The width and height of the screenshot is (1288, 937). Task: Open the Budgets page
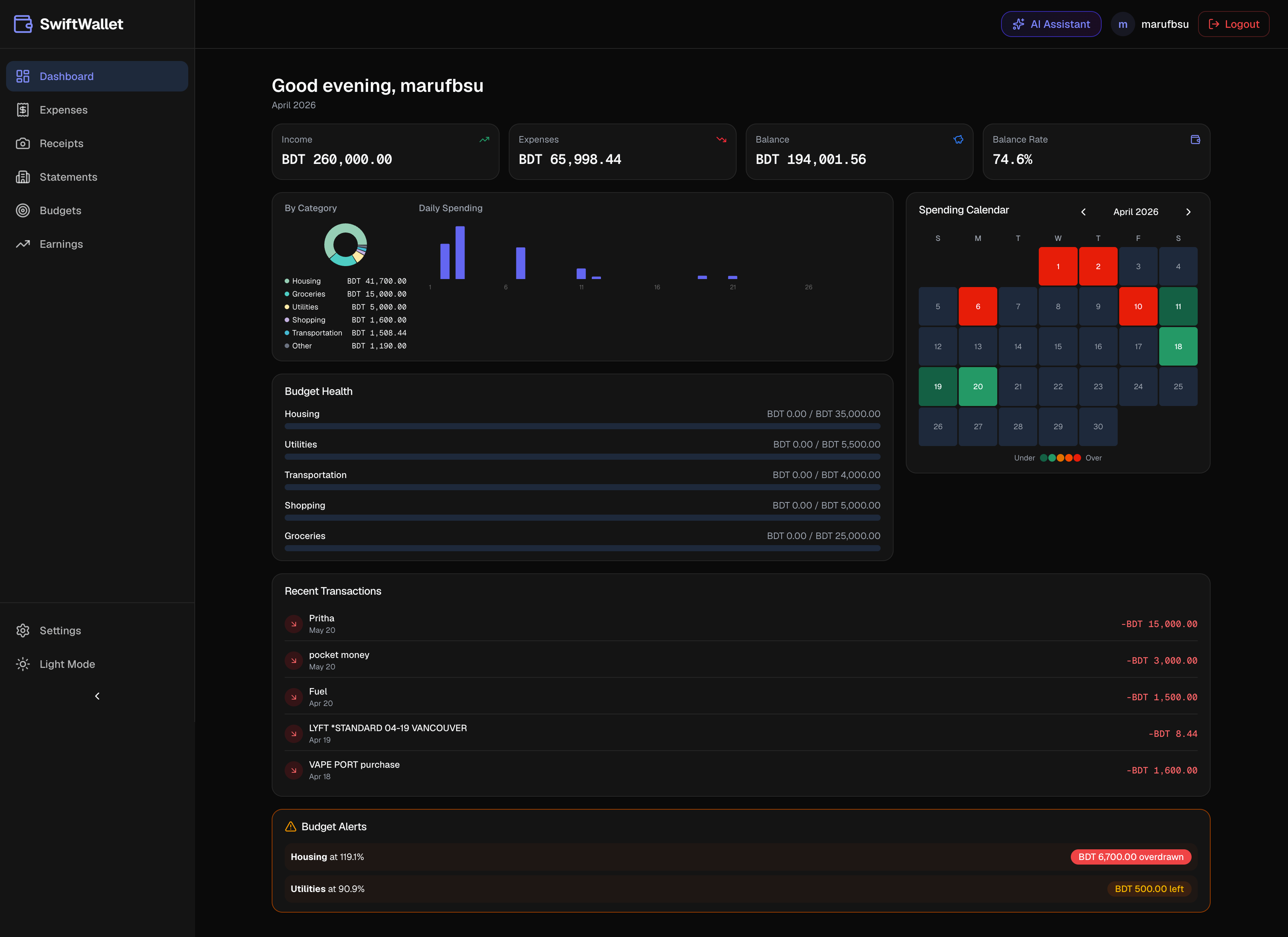(97, 210)
